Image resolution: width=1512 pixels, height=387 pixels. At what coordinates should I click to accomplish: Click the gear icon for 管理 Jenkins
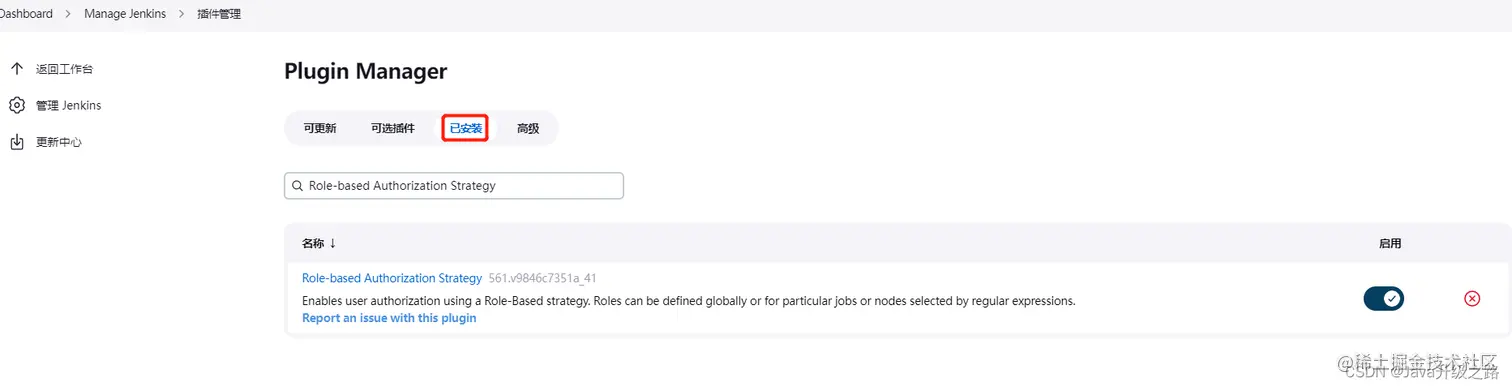16,105
